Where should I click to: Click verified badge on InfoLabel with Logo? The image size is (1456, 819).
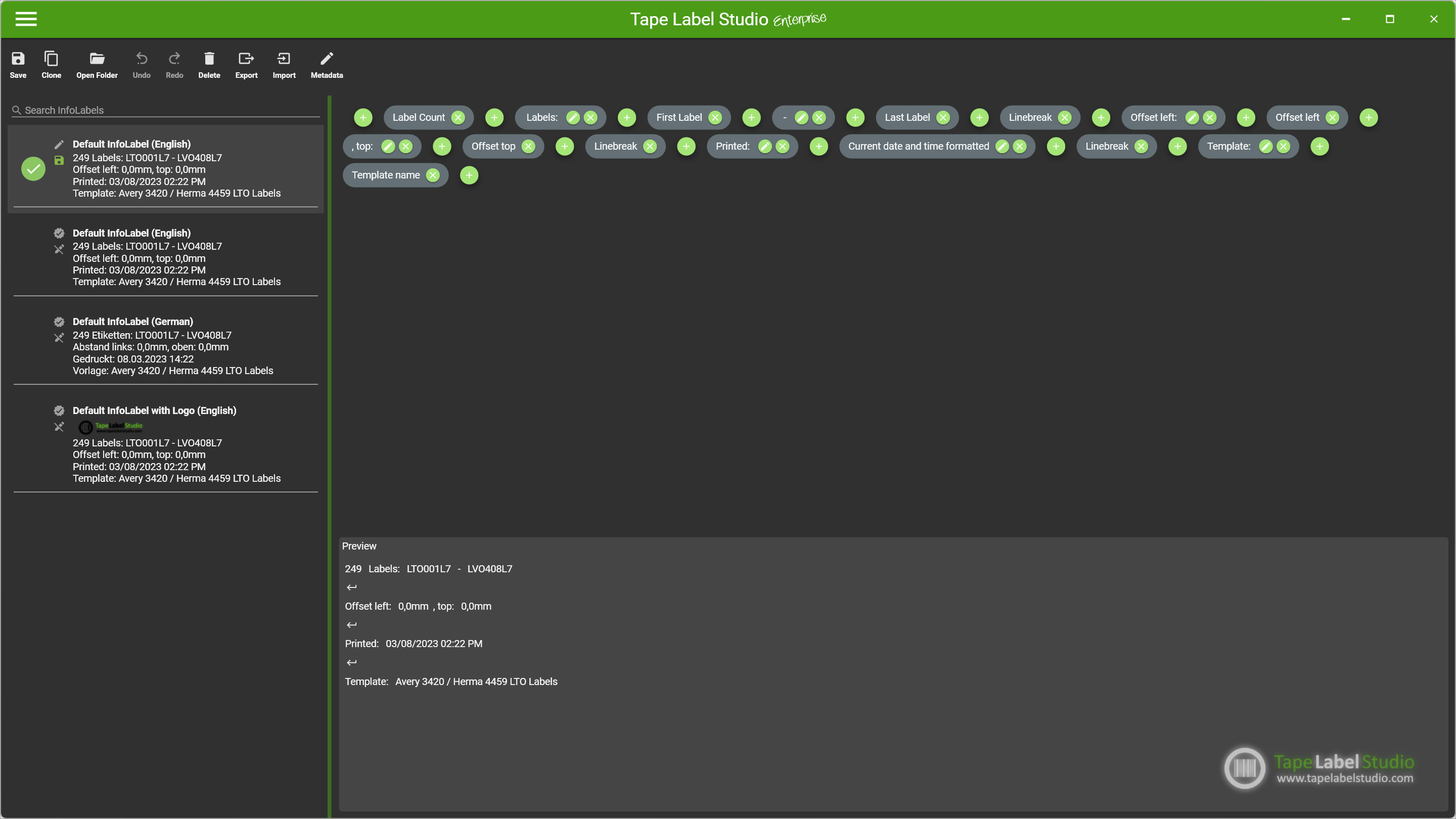(x=59, y=411)
